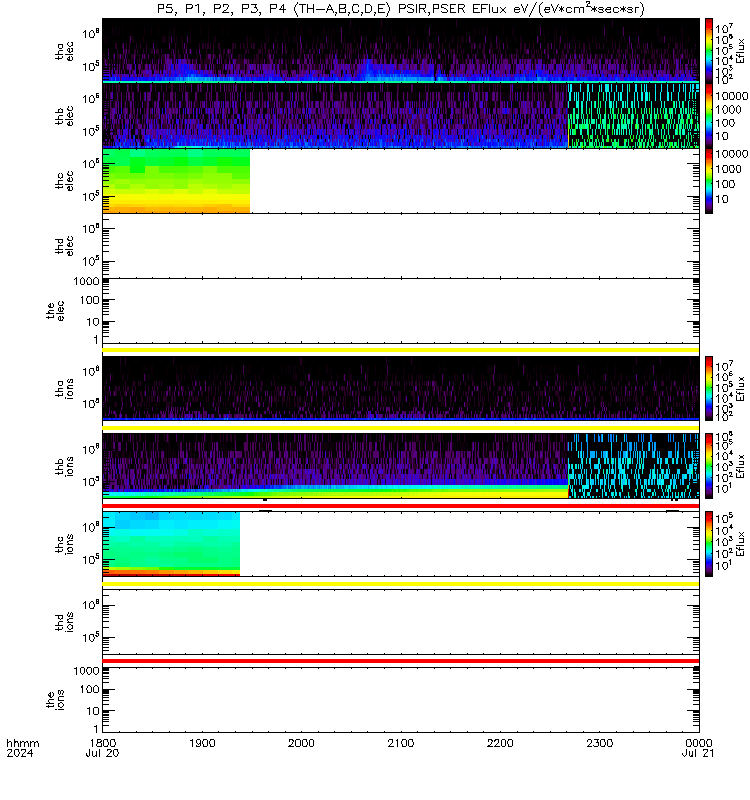
Task: Click the color bar beside thb ions panel
Action: pyautogui.click(x=709, y=466)
